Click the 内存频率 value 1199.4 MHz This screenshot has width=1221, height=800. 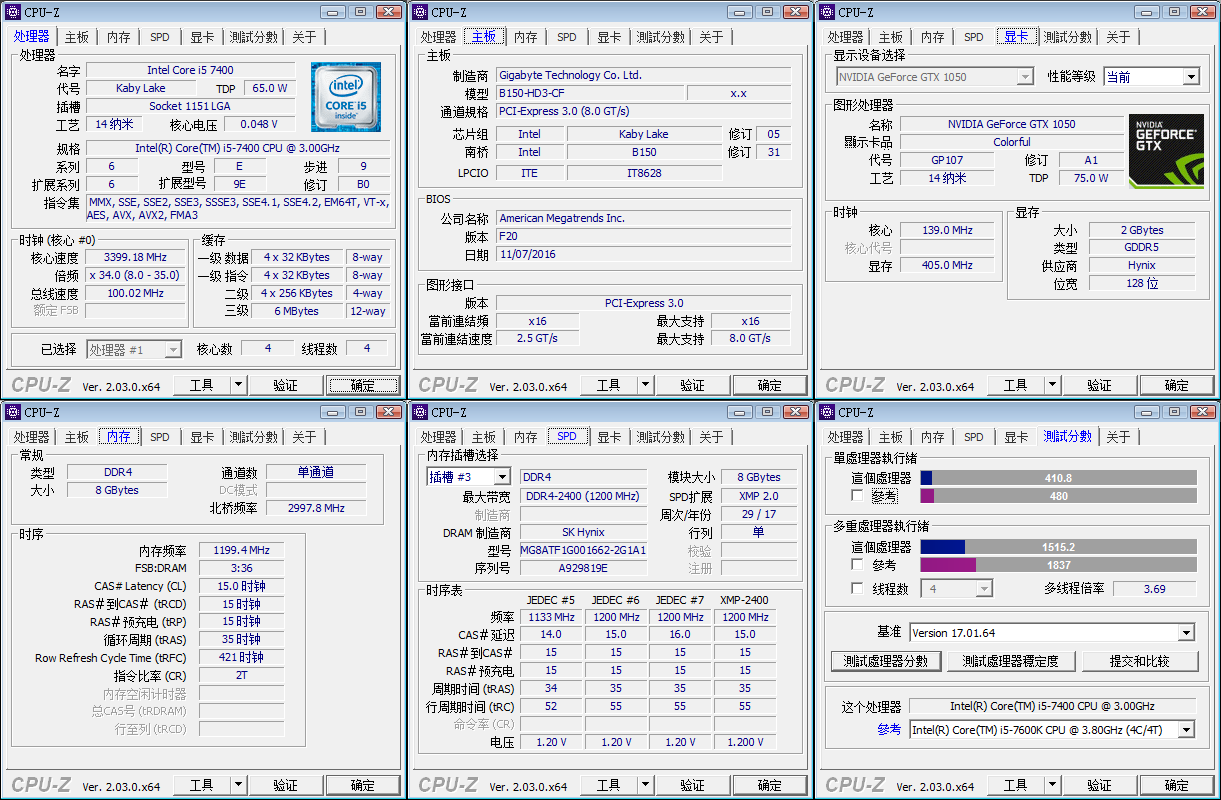(x=241, y=550)
